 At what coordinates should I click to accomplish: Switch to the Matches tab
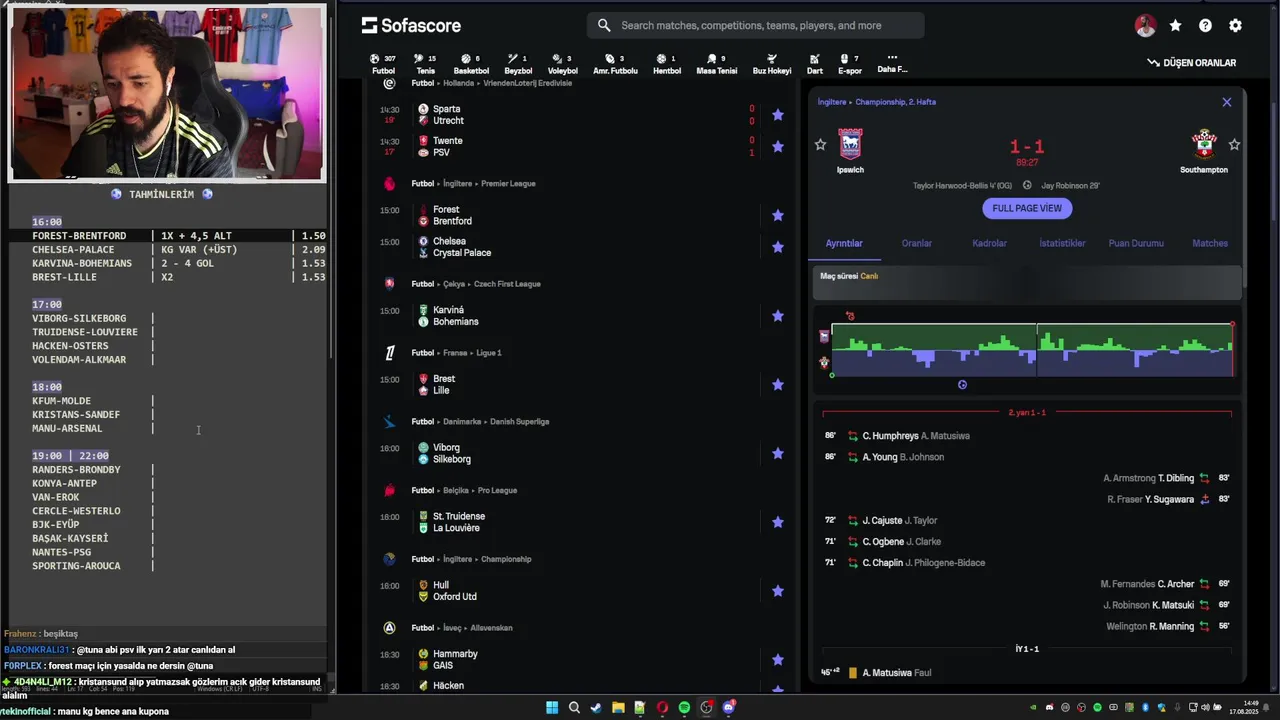coord(1210,243)
